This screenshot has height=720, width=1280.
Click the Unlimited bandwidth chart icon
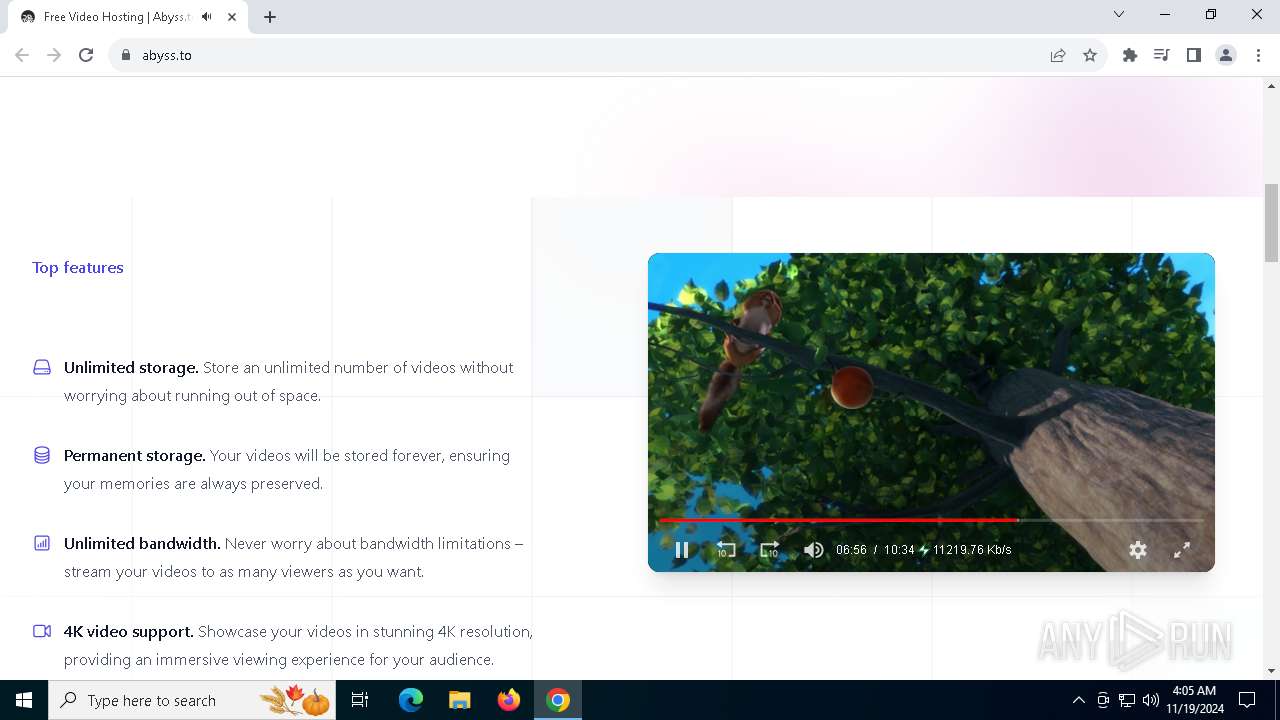42,543
